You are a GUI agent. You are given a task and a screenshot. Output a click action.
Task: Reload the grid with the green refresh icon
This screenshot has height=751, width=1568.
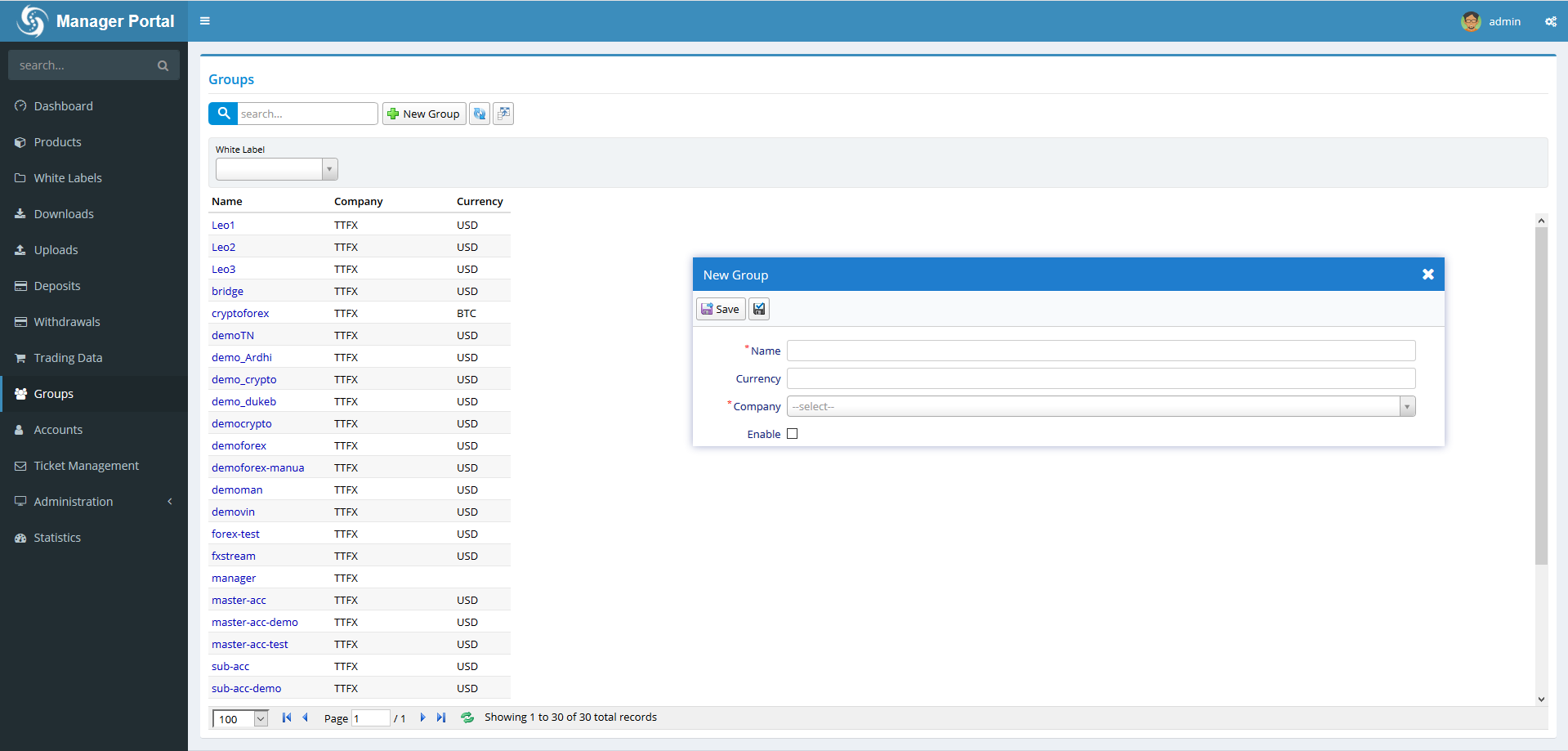click(x=467, y=717)
